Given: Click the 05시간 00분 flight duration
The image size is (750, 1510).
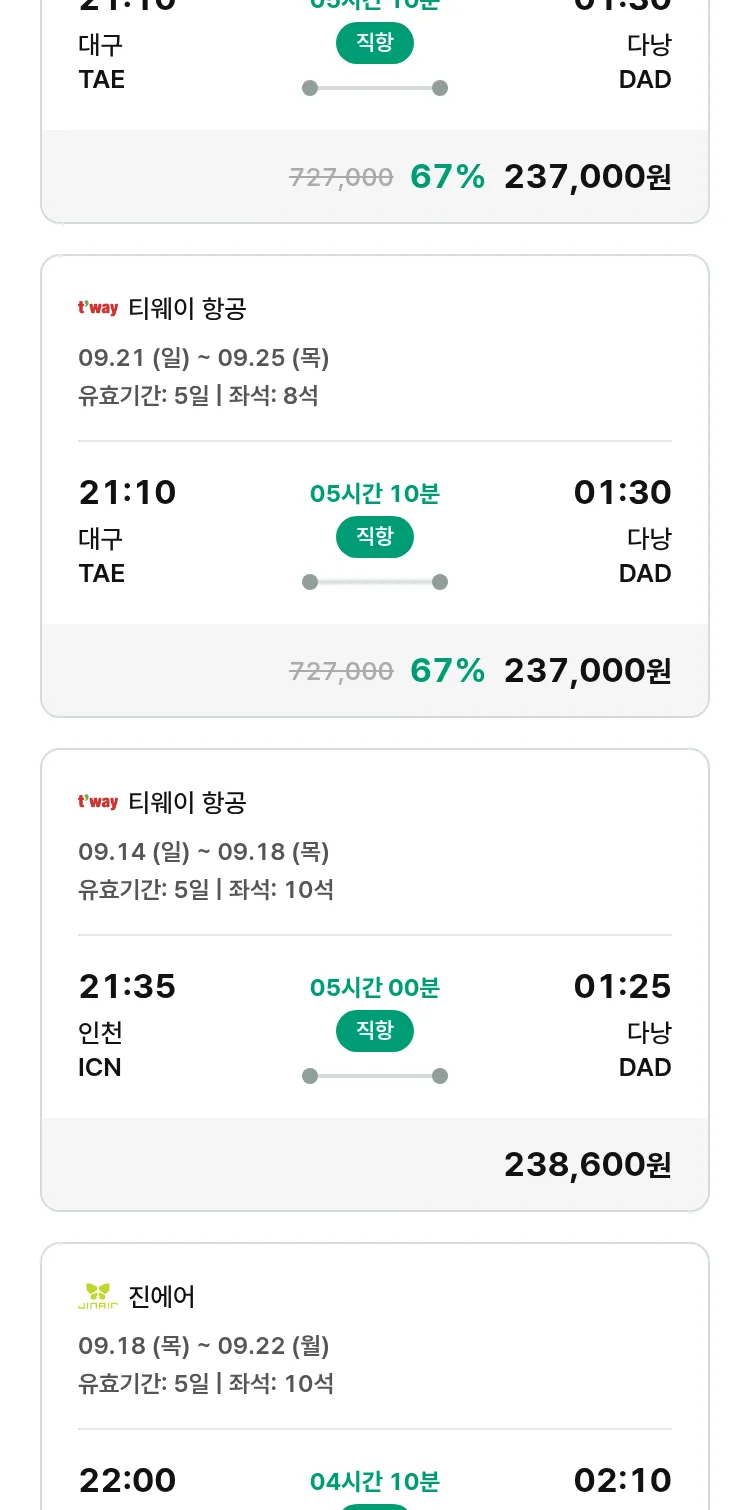Looking at the screenshot, I should click(375, 988).
